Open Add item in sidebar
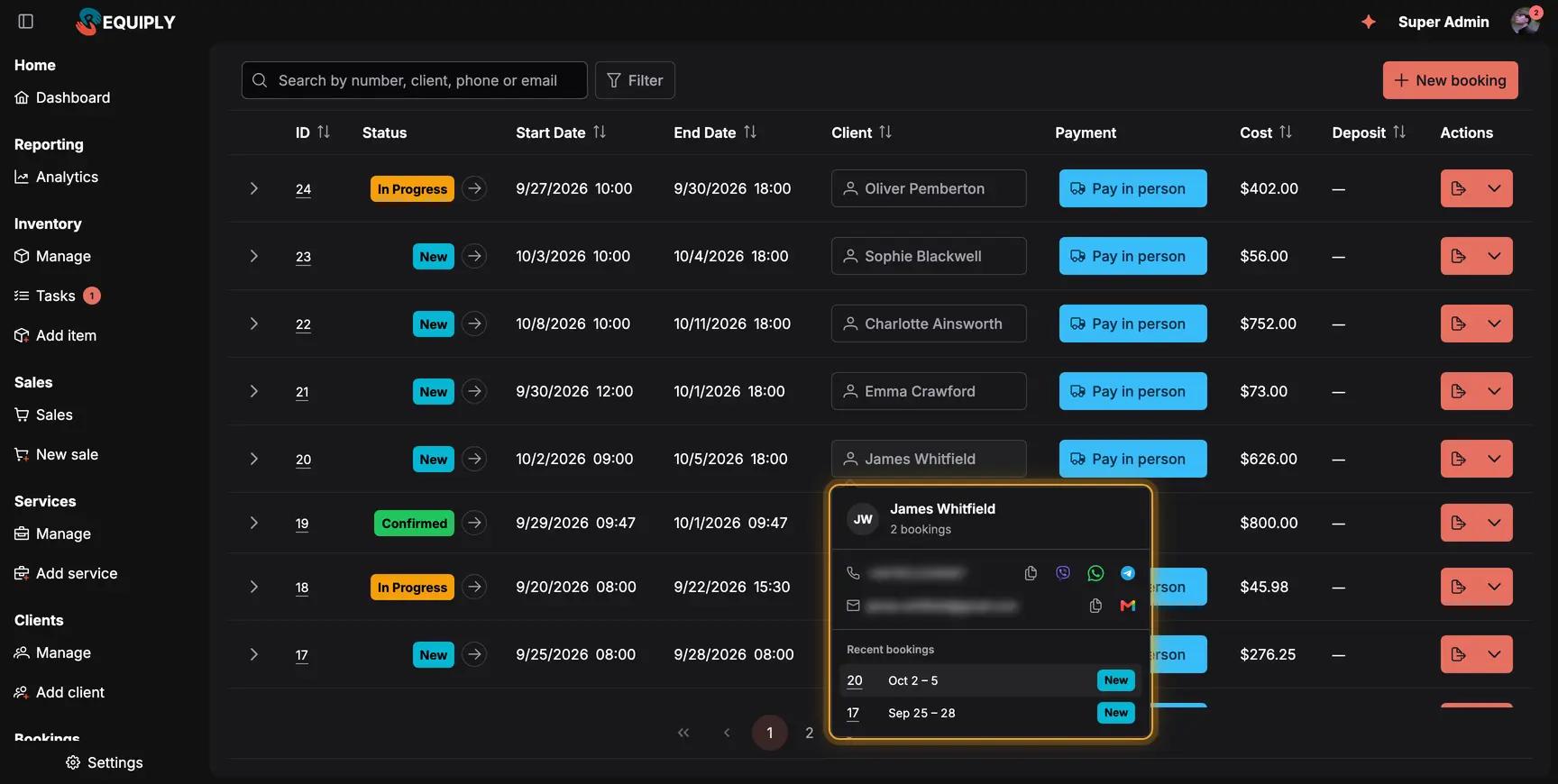The height and width of the screenshot is (784, 1558). (56, 335)
